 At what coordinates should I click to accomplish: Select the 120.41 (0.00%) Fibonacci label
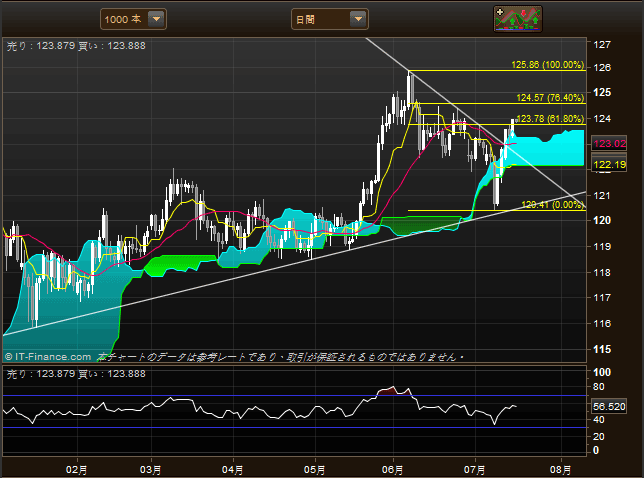(x=552, y=205)
